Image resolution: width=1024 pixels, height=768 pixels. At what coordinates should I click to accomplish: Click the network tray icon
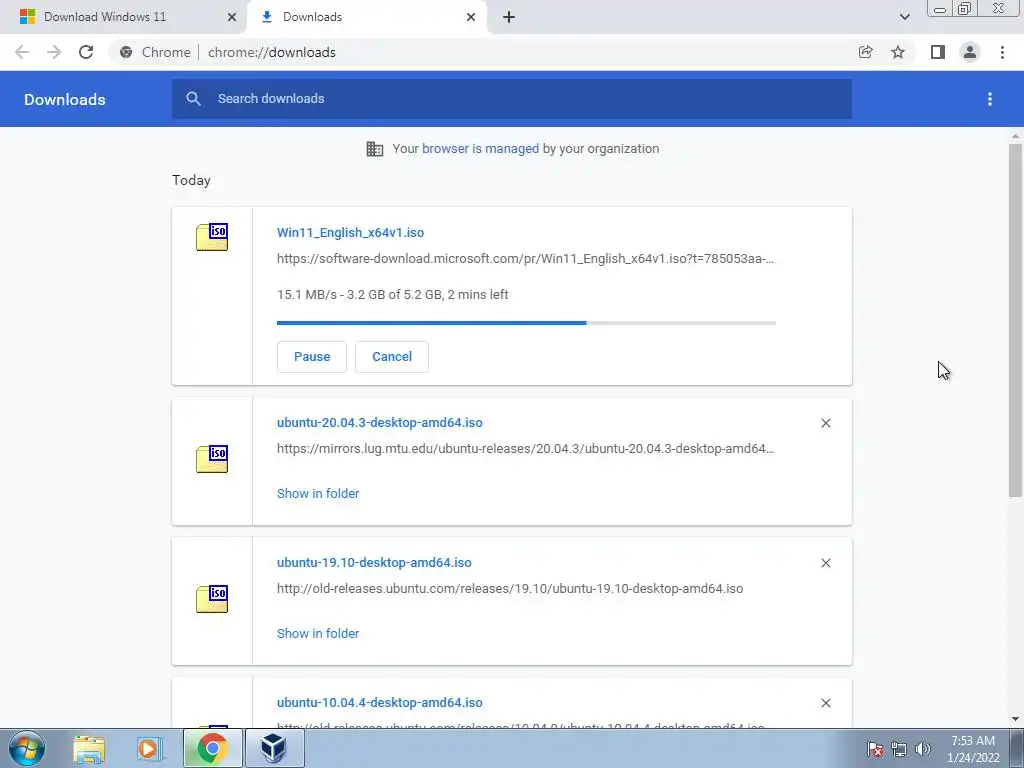pos(899,749)
